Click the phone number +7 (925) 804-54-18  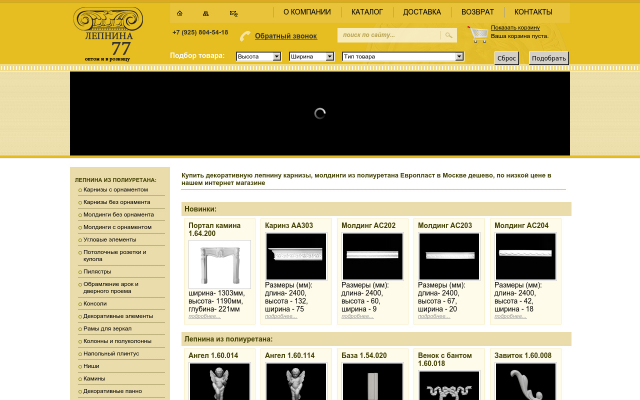200,32
